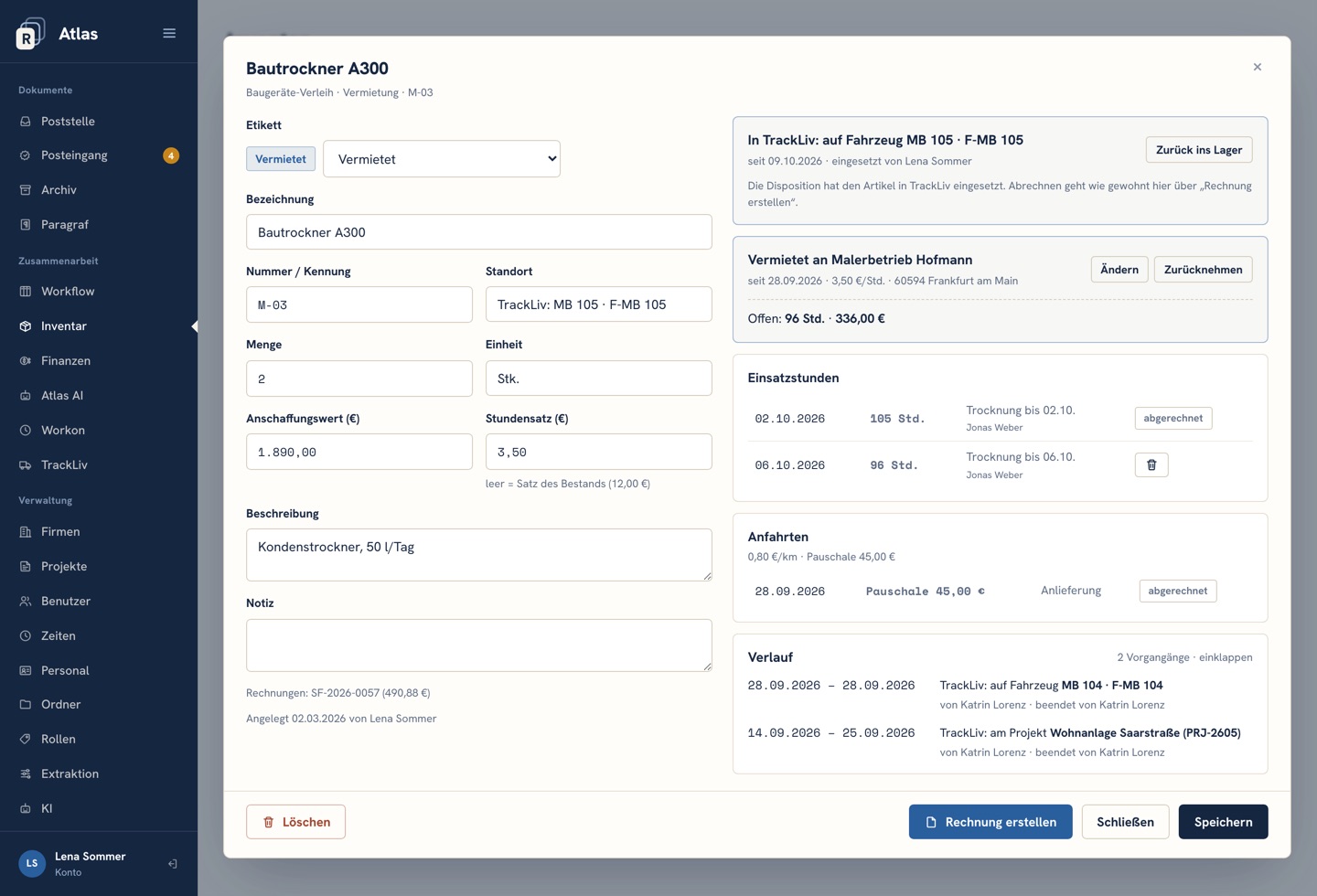Click the Ändern button
1317x896 pixels.
(x=1119, y=270)
